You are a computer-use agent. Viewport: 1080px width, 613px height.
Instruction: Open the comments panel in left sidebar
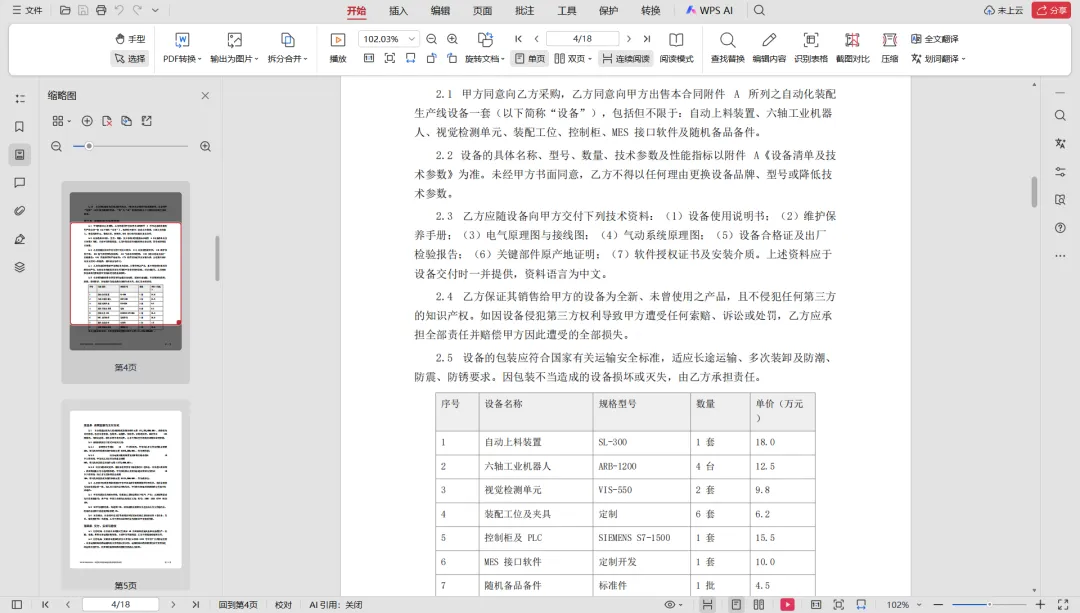19,183
